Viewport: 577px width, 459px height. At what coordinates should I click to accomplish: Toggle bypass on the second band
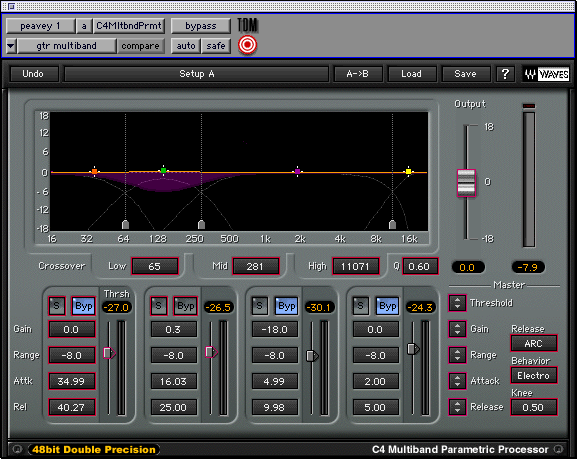pos(185,306)
